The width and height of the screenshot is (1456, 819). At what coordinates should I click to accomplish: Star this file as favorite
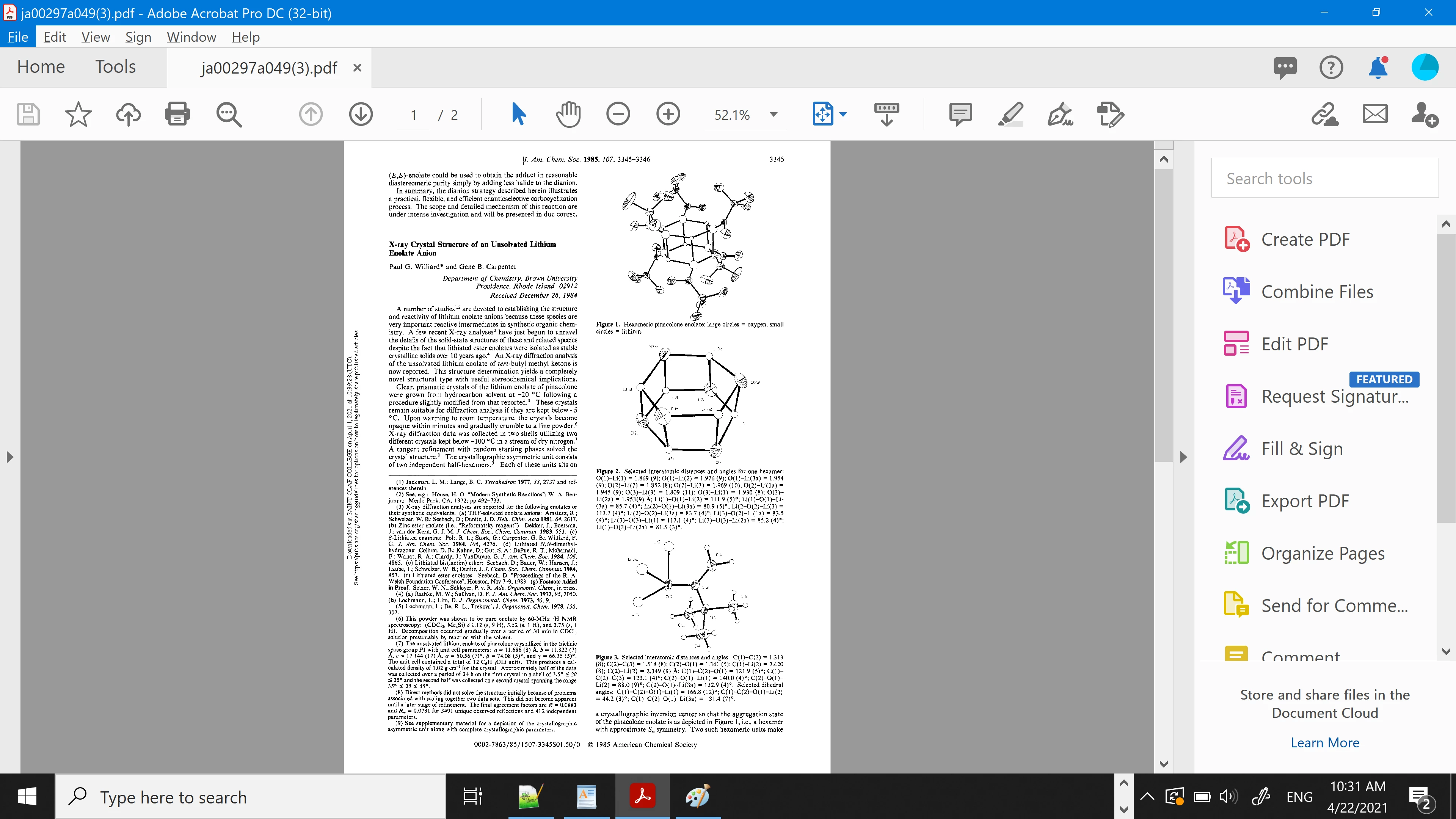(78, 114)
